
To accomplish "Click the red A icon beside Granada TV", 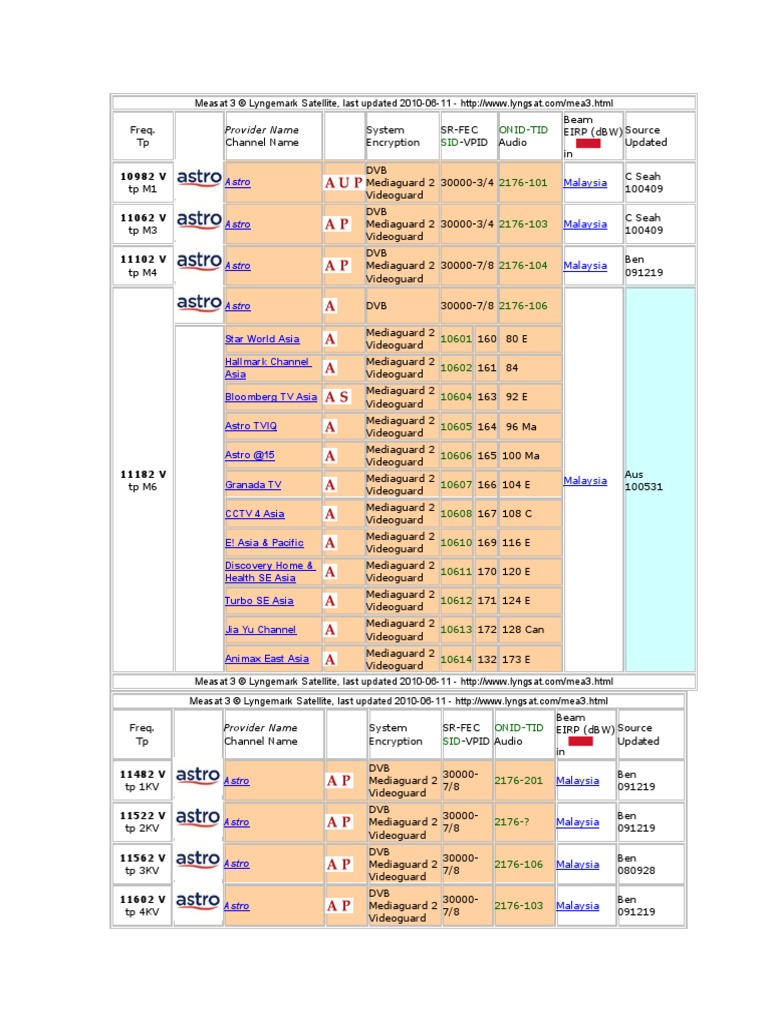I will [330, 485].
